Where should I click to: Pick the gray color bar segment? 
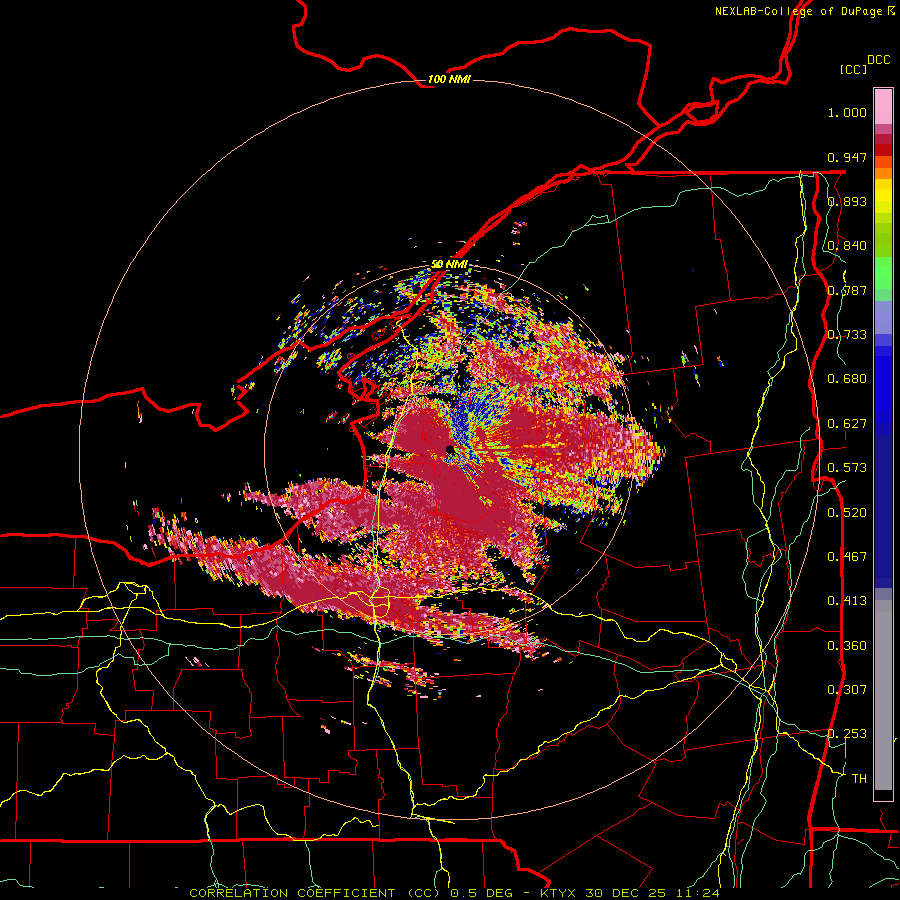tap(883, 696)
